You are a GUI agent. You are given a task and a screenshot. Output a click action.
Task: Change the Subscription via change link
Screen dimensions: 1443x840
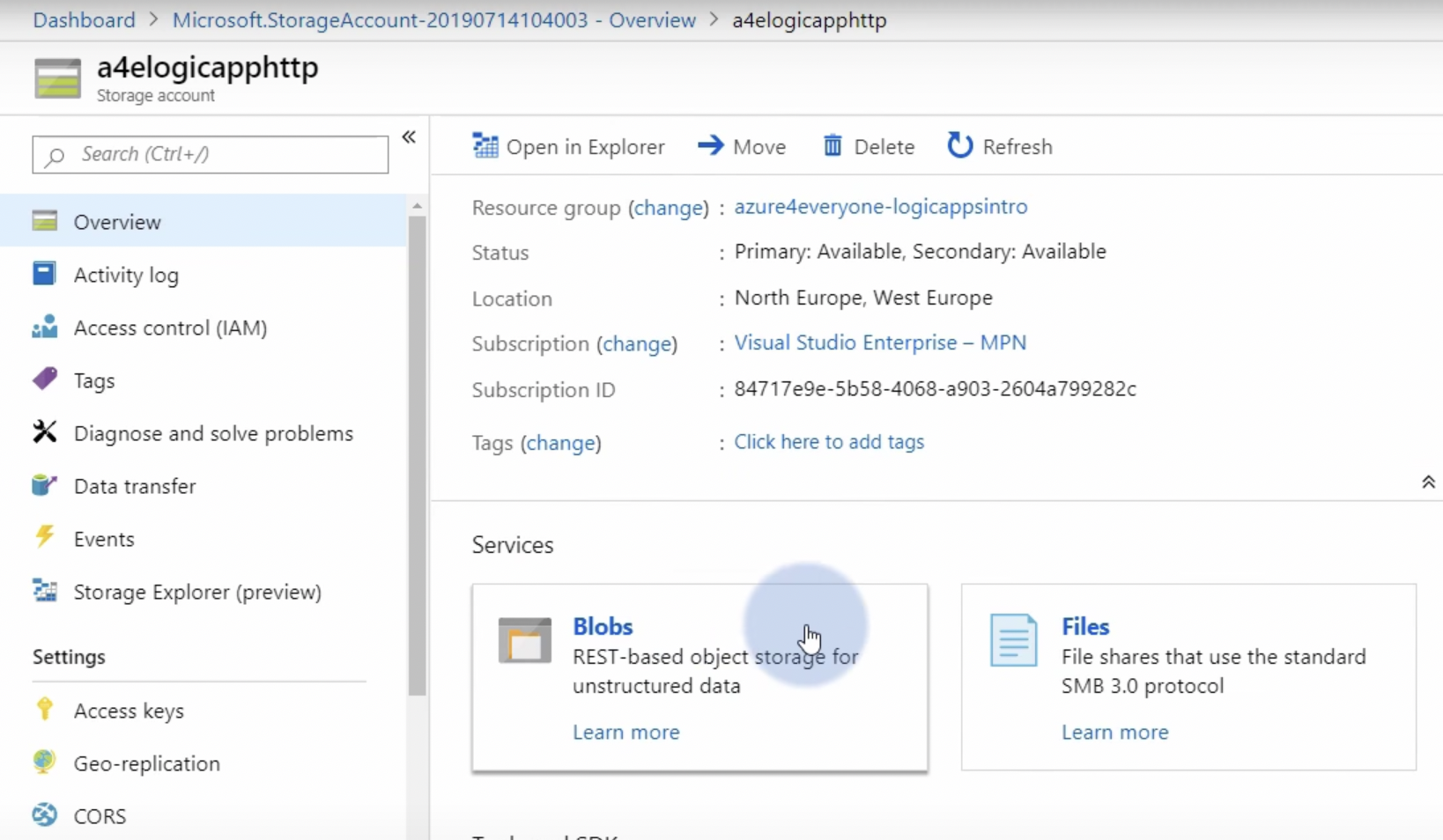(x=637, y=343)
